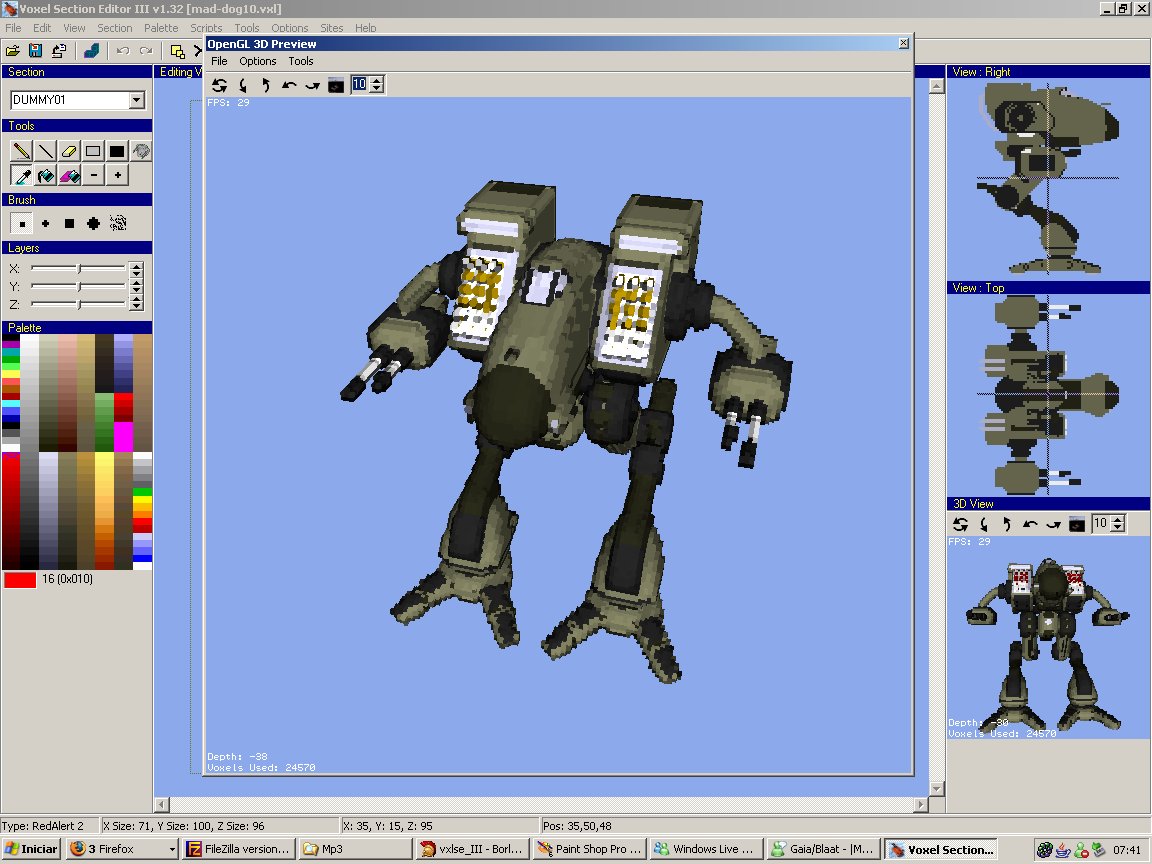Select the Pencil draw tool
Image resolution: width=1152 pixels, height=864 pixels.
click(x=21, y=151)
